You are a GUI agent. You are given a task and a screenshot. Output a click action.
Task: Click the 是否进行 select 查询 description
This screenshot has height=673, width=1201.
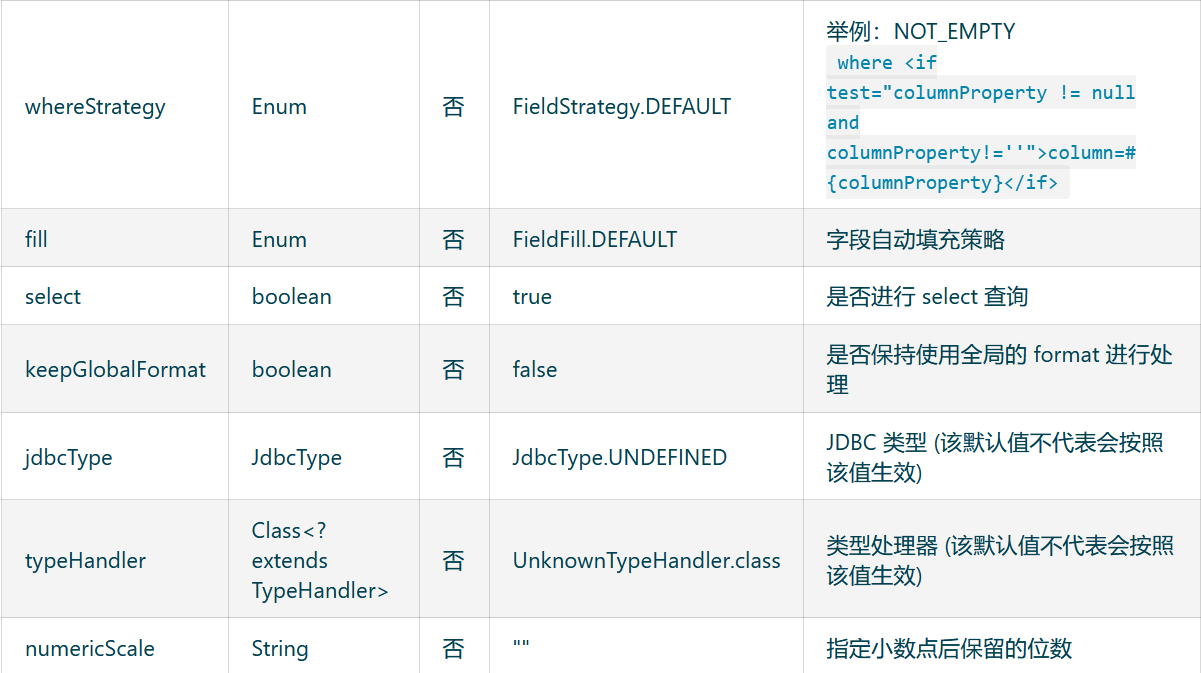(x=927, y=297)
